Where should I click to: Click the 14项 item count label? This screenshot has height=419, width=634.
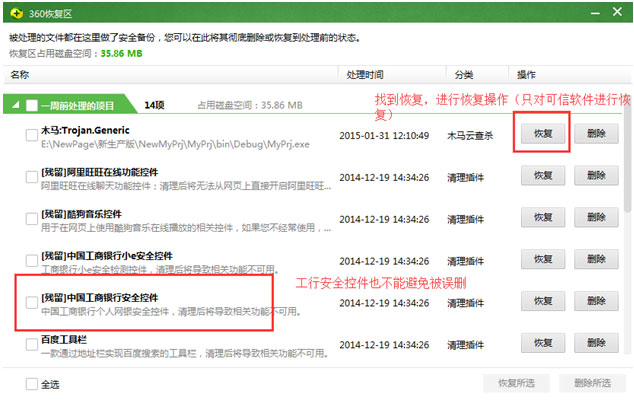tap(154, 105)
